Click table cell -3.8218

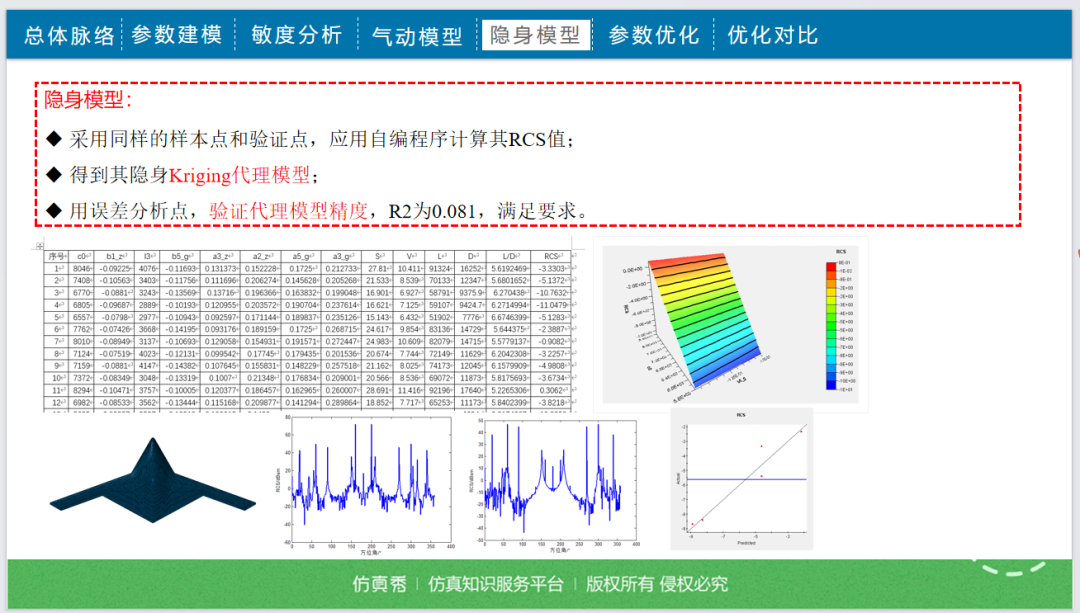point(552,403)
